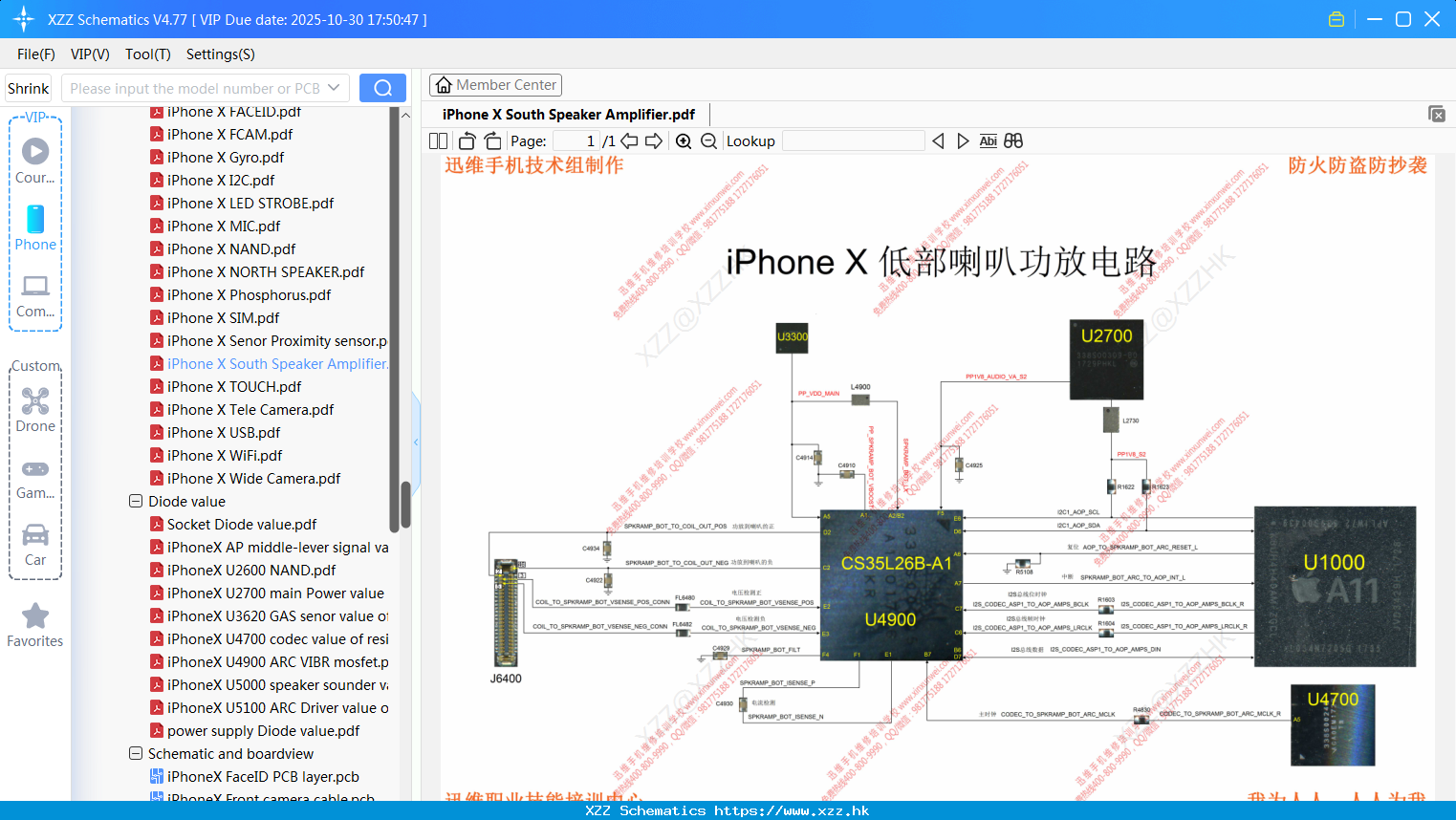Toggle the two-page layout view icon

tap(438, 141)
